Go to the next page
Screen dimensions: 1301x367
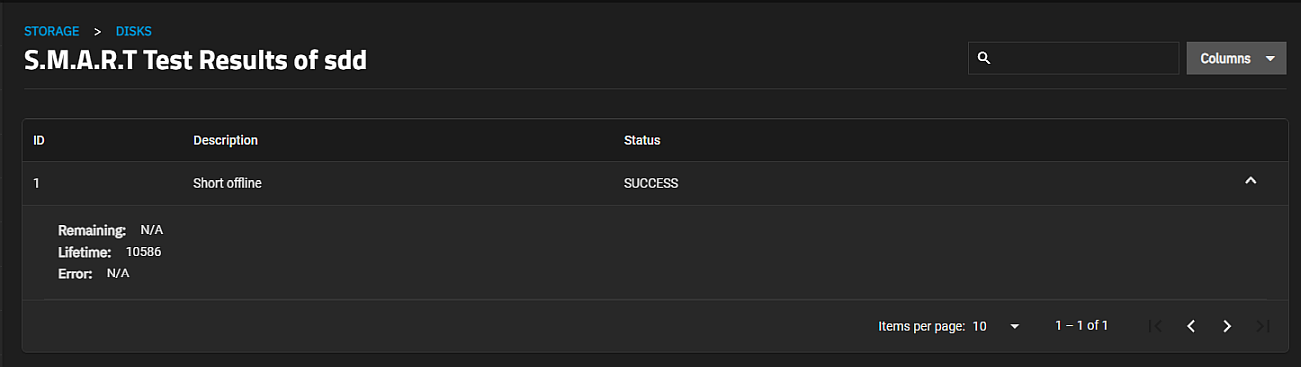1227,326
